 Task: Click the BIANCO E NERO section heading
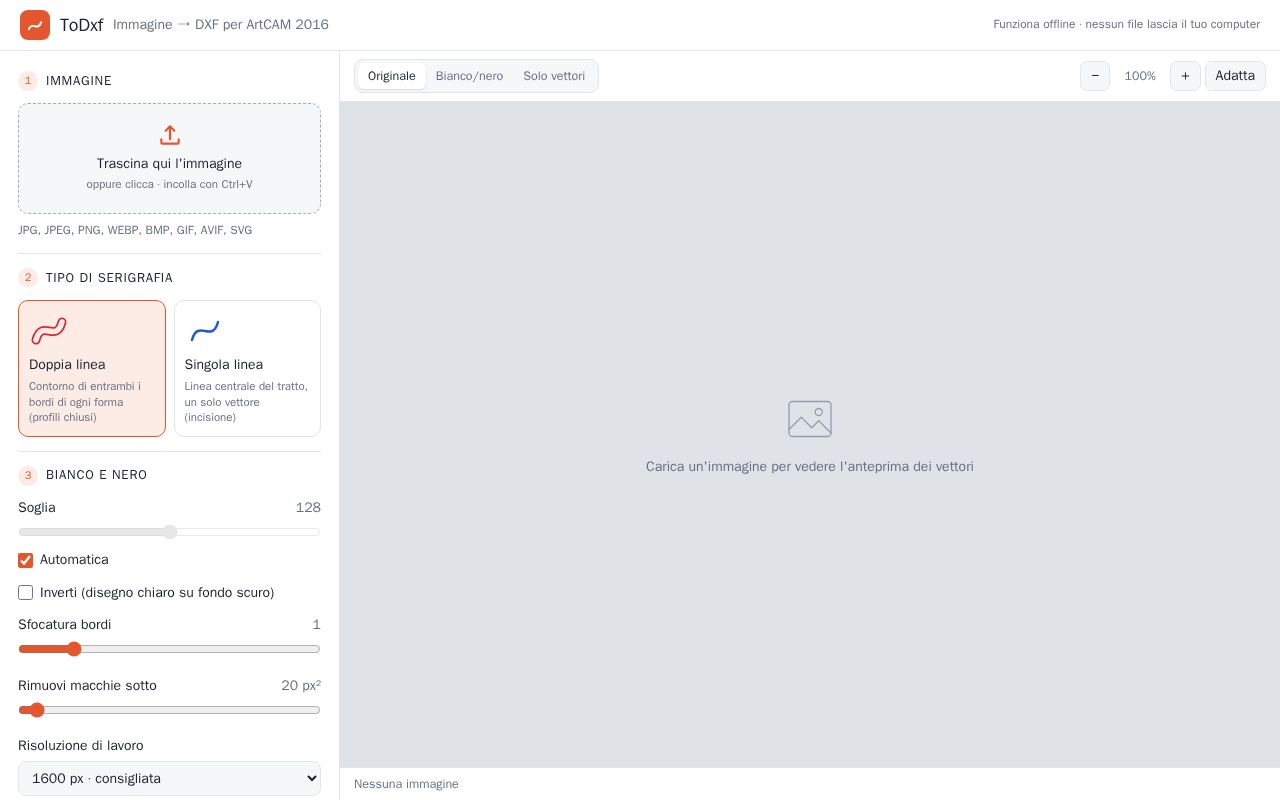point(96,475)
